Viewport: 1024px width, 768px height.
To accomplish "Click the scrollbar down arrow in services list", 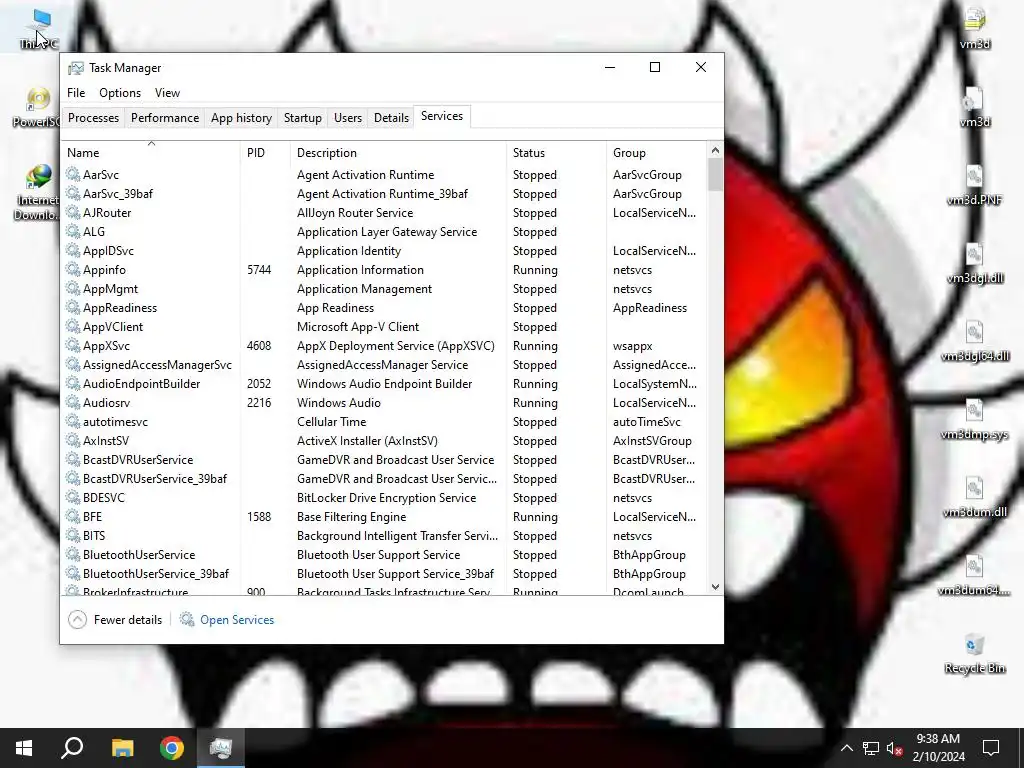I will 715,587.
